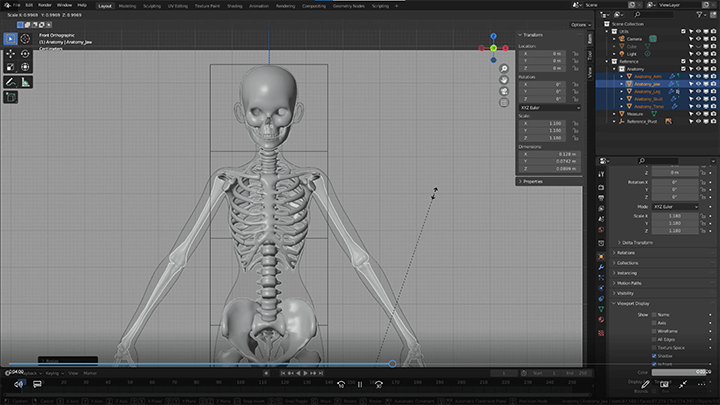Open the Render menu
Viewport: 720px width, 405px height.
(45, 5)
